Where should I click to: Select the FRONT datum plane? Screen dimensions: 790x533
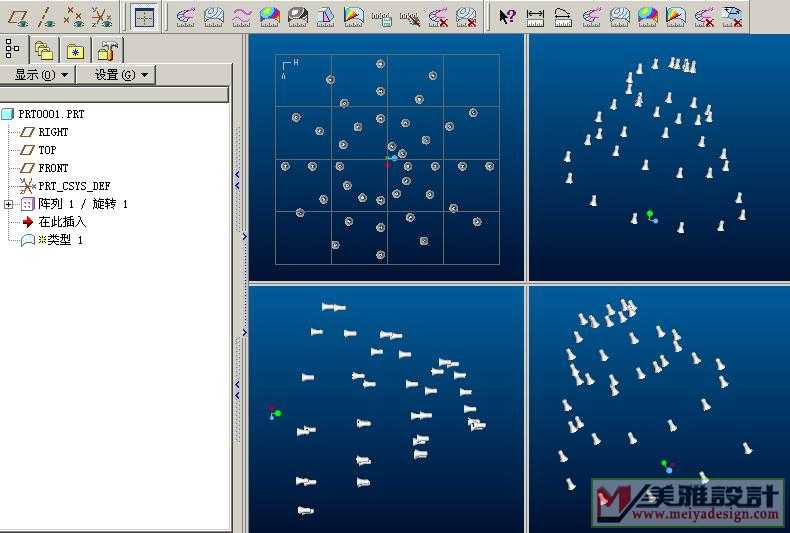click(x=53, y=168)
